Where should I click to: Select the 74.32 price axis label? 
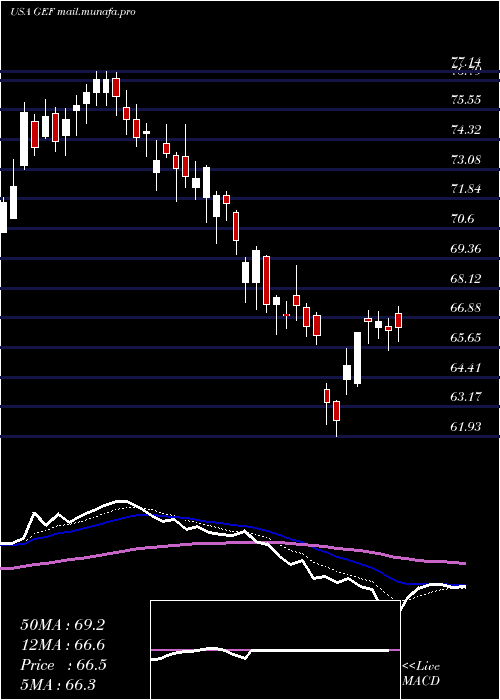pos(466,129)
